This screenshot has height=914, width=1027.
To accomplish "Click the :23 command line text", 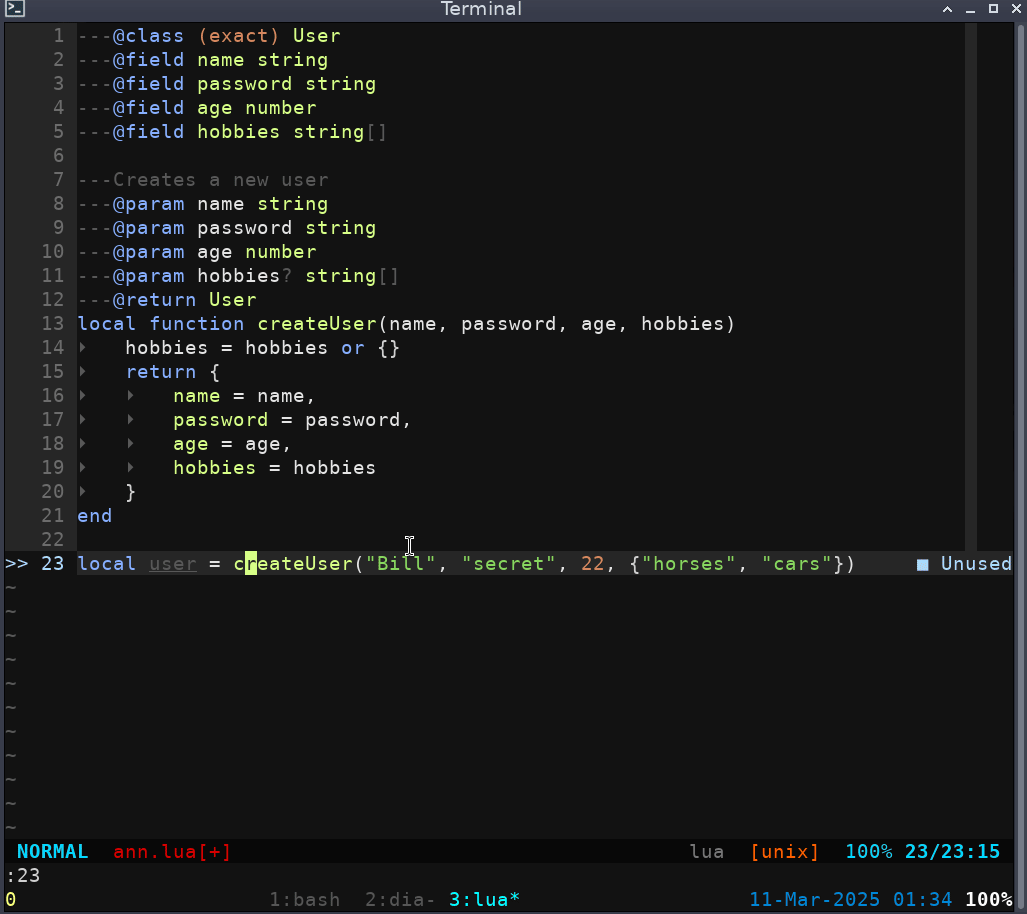I will pyautogui.click(x=23, y=875).
